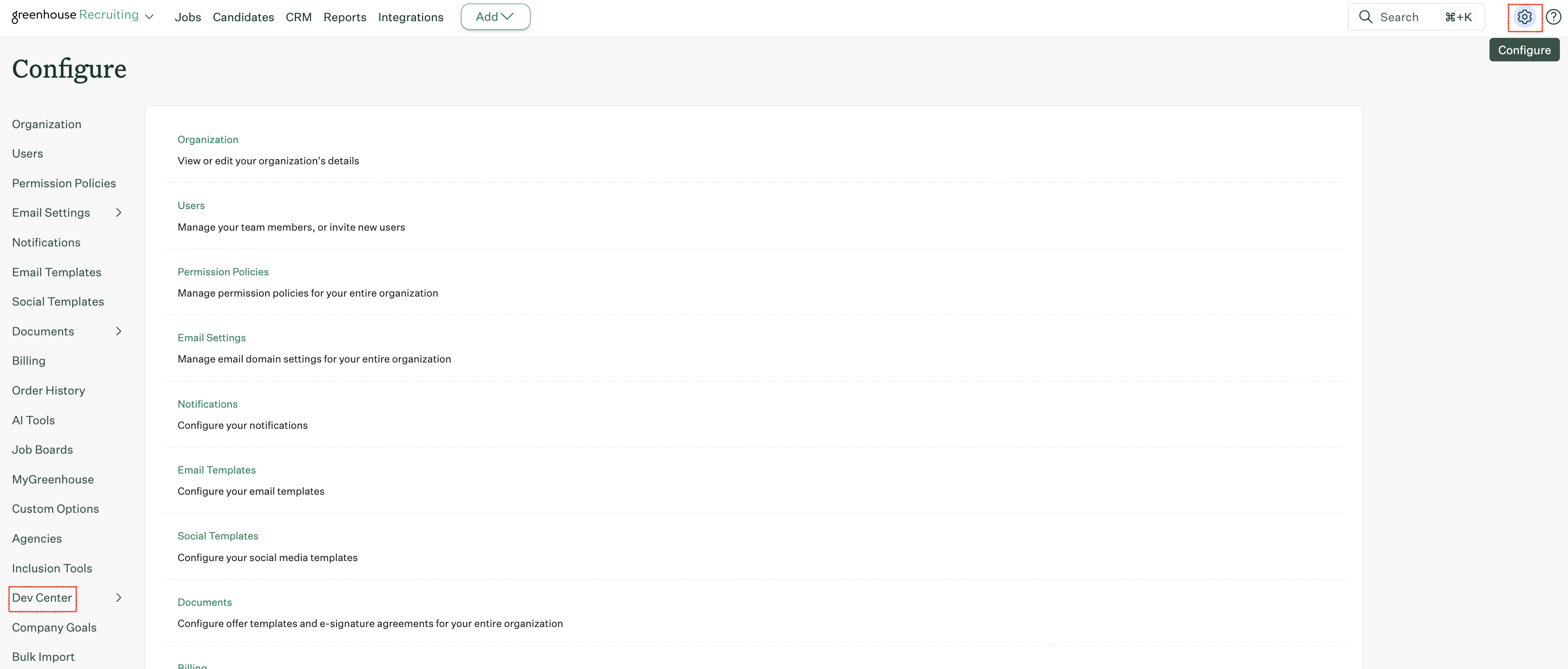1568x669 pixels.
Task: Open the help question mark icon
Action: point(1554,17)
